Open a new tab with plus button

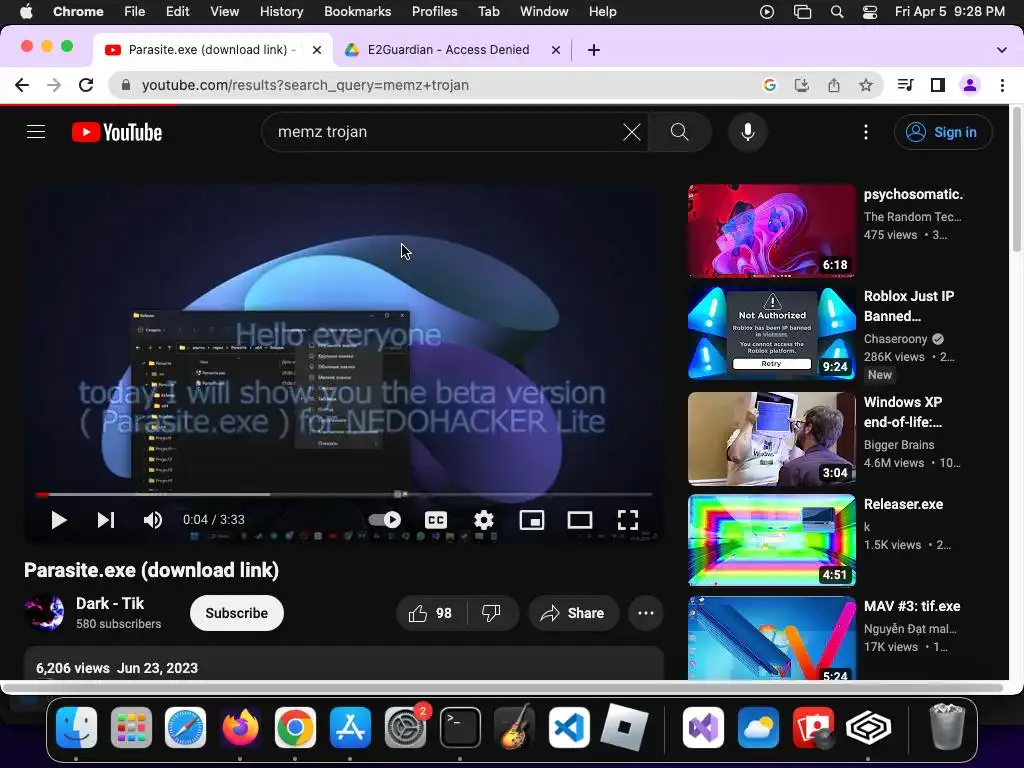pyautogui.click(x=594, y=50)
